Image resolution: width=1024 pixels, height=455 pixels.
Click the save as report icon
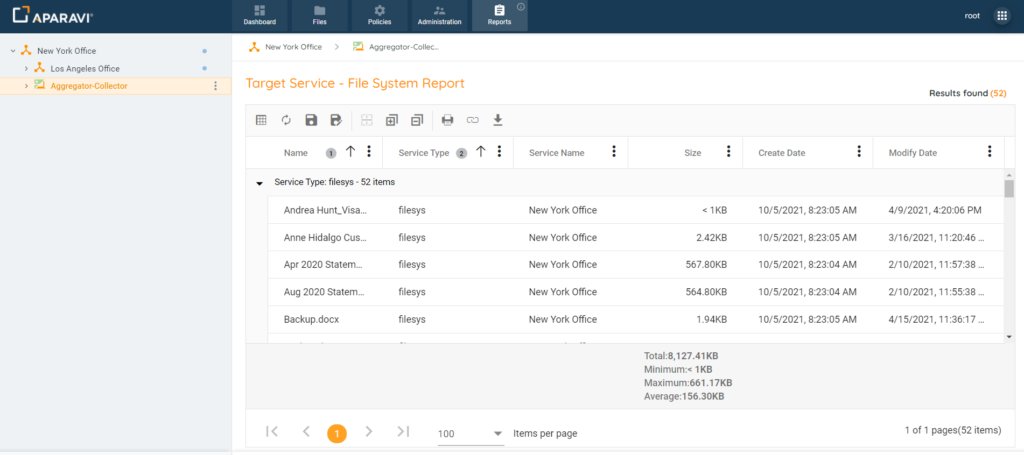click(336, 120)
